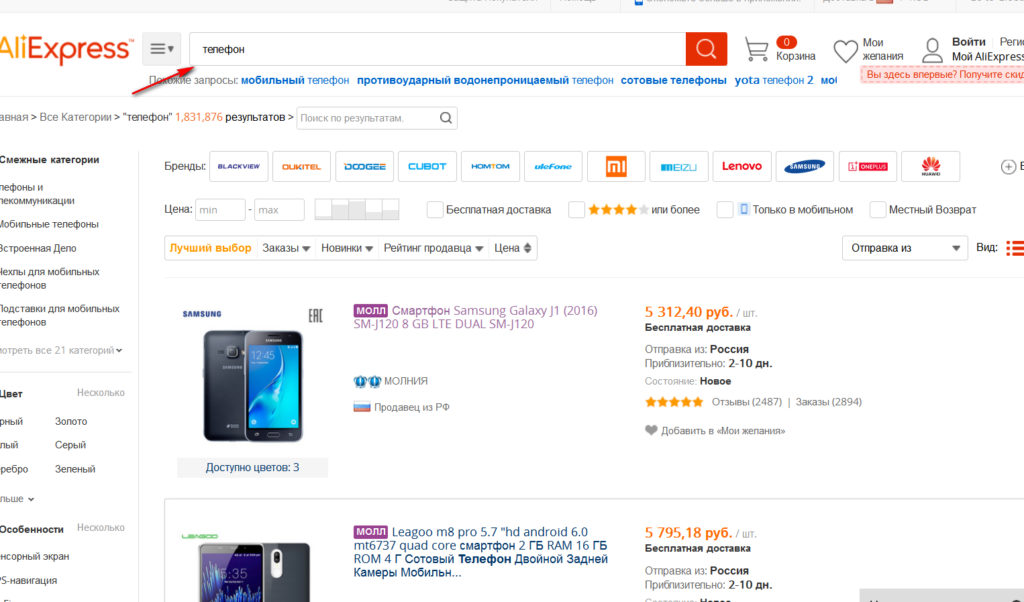Viewport: 1024px width, 602px height.
Task: Click the сотовые телефоны suggestion
Action: point(673,80)
